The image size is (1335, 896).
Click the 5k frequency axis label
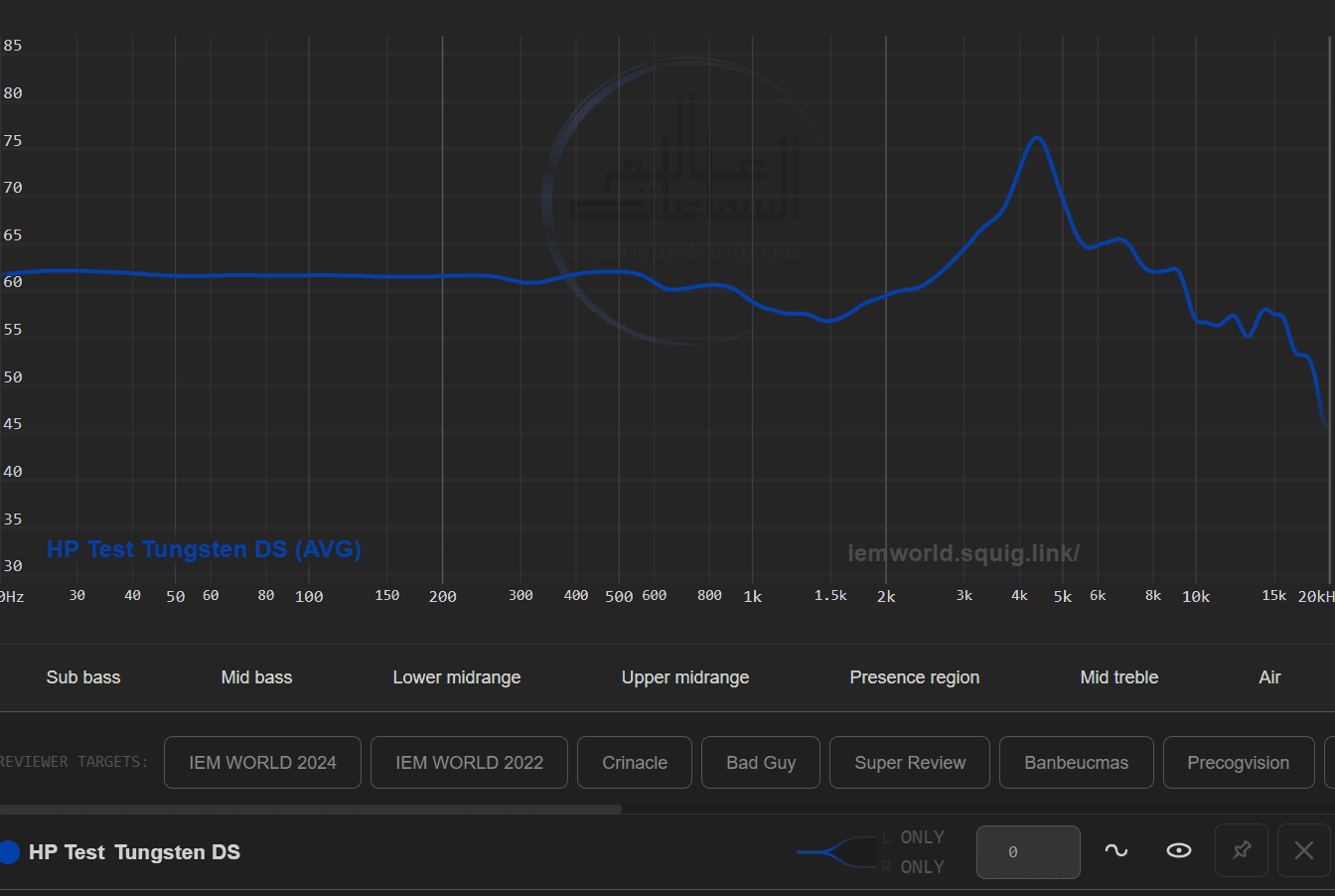click(1063, 597)
